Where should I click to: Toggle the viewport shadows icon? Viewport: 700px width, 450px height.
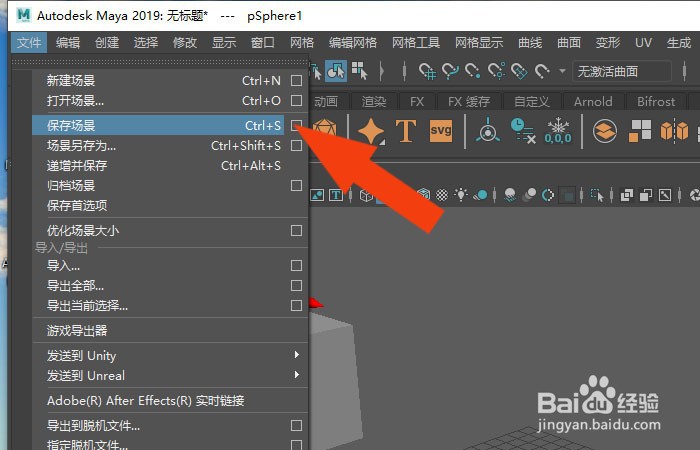click(480, 195)
